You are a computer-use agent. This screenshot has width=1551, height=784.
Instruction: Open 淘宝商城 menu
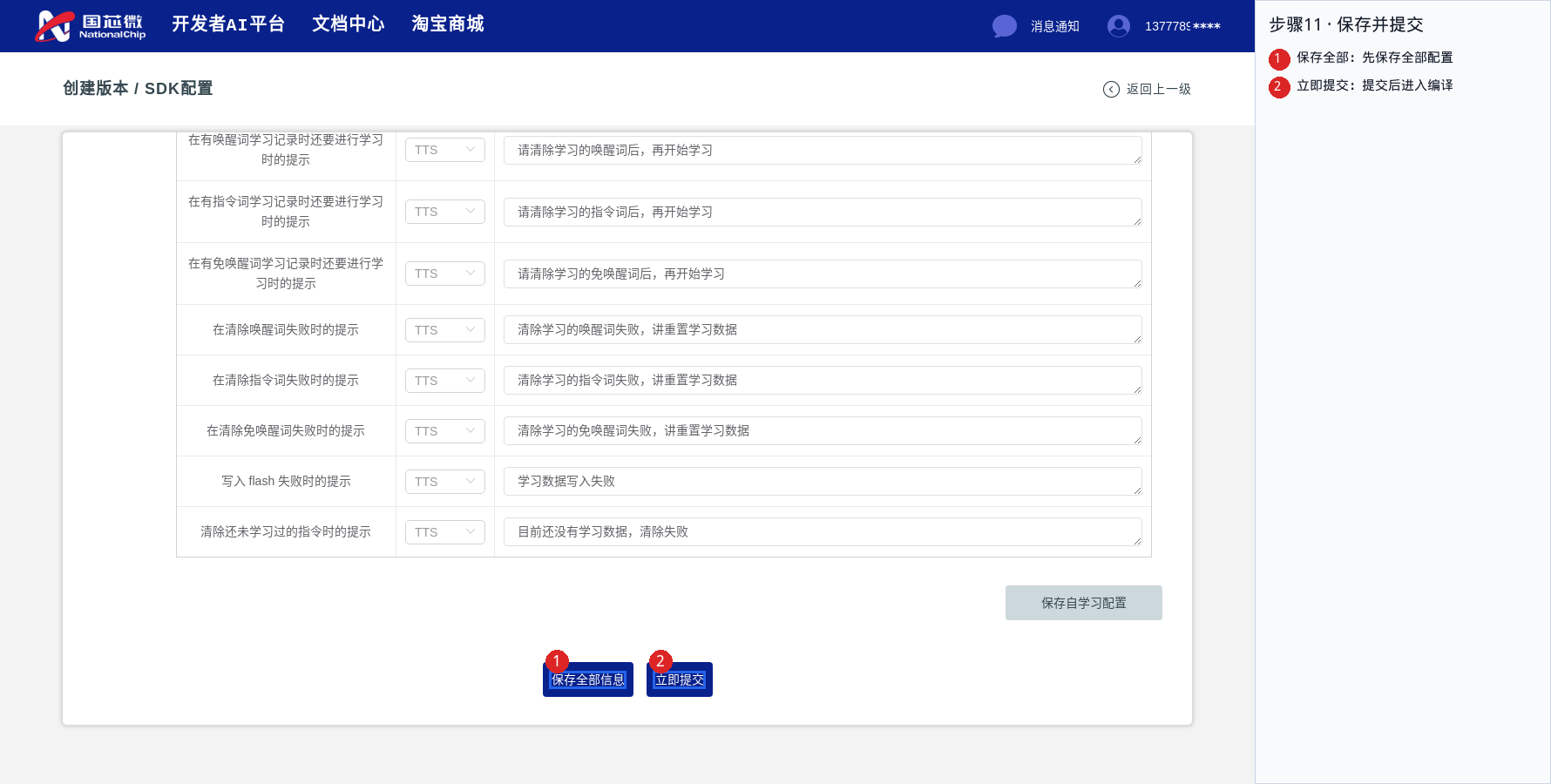[x=448, y=24]
